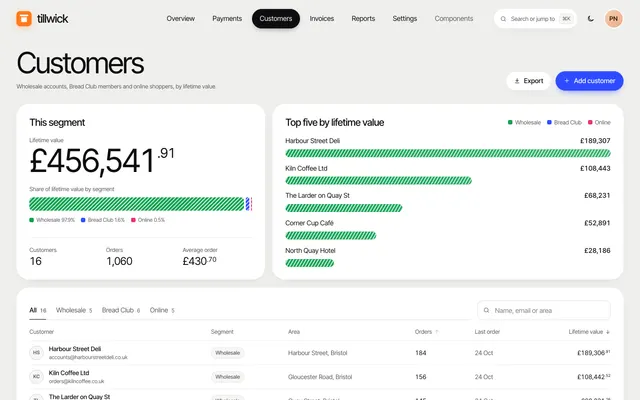Click the £430.70 average order figure

(200, 261)
